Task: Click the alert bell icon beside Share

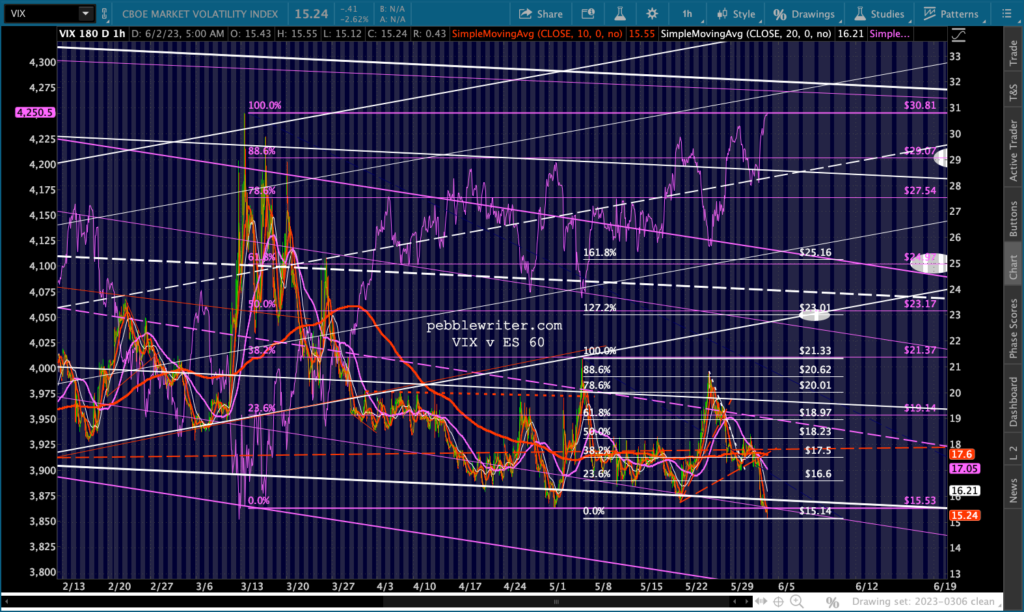Action: pyautogui.click(x=587, y=14)
